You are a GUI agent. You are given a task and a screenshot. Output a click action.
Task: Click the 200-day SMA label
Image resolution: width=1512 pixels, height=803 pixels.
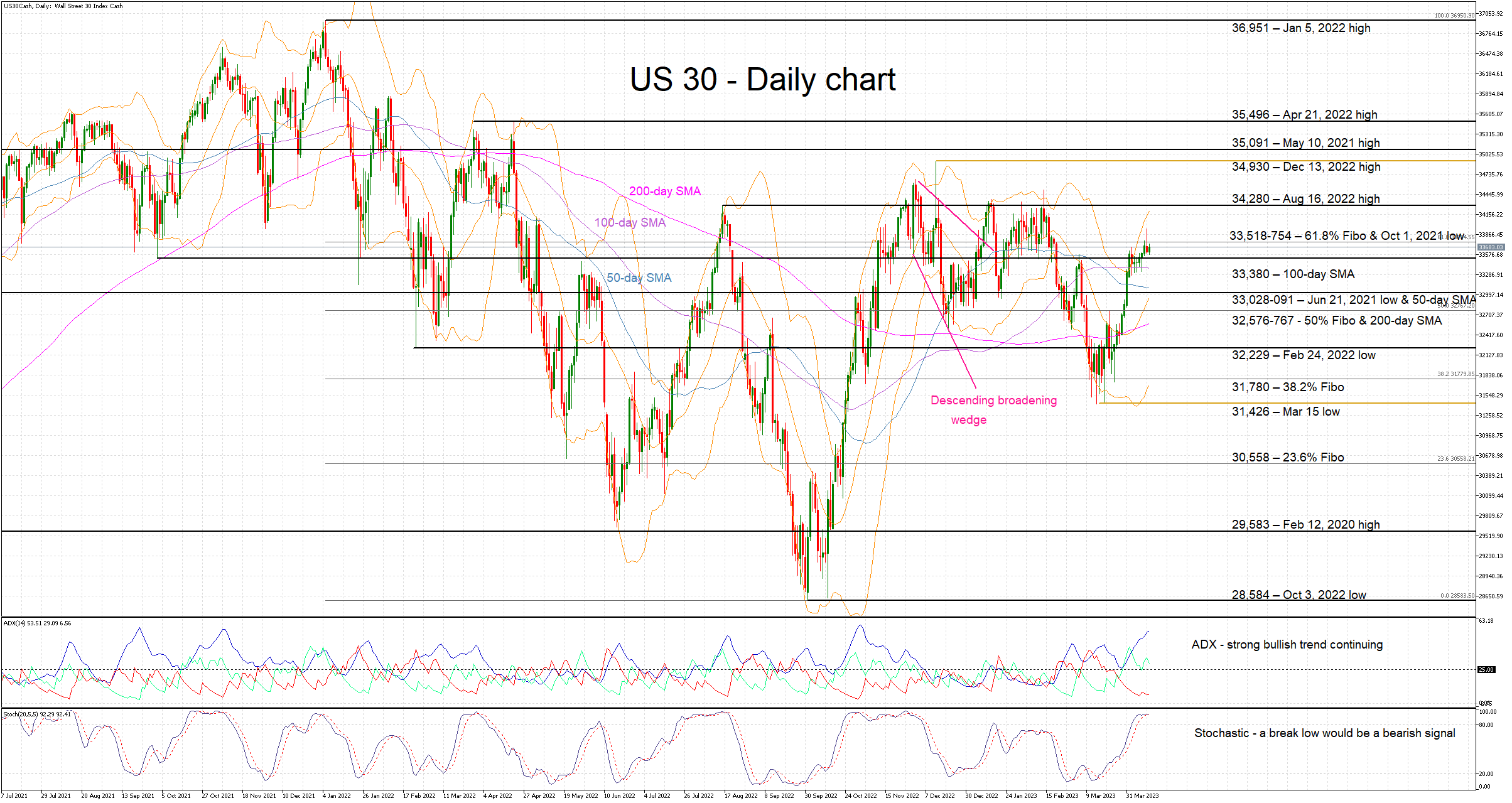664,191
